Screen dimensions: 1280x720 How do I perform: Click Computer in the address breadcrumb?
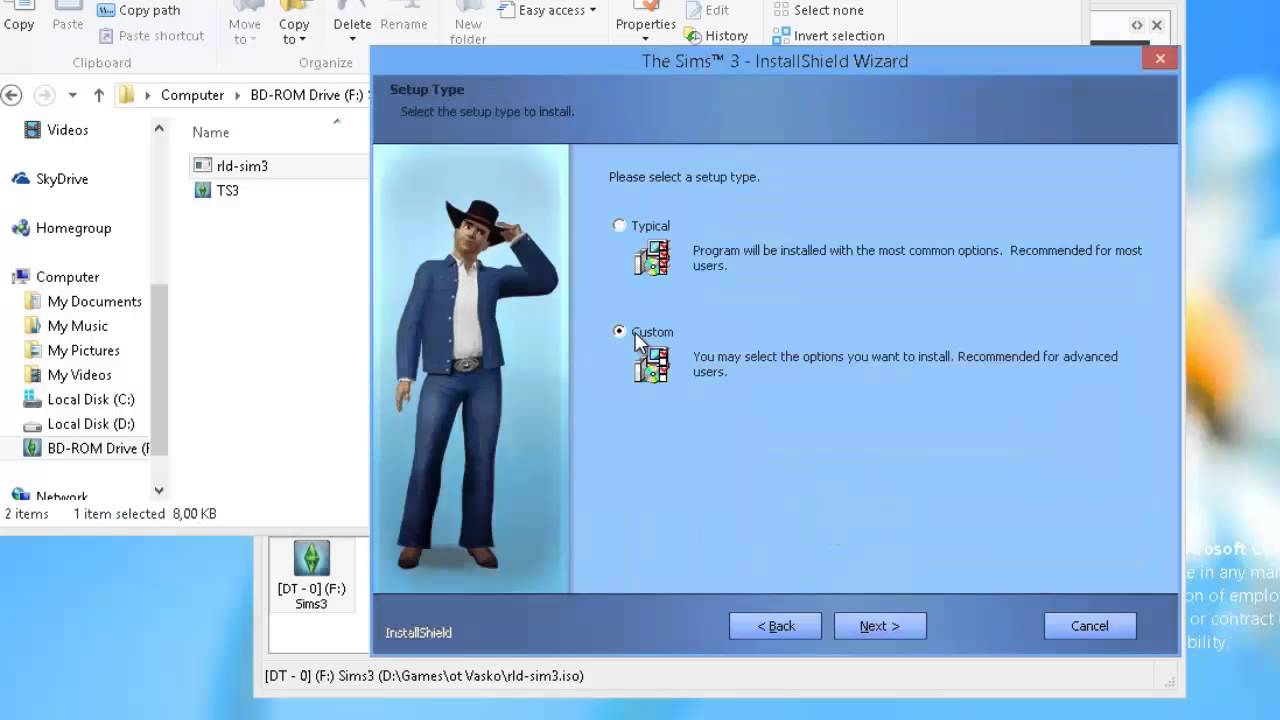[192, 95]
